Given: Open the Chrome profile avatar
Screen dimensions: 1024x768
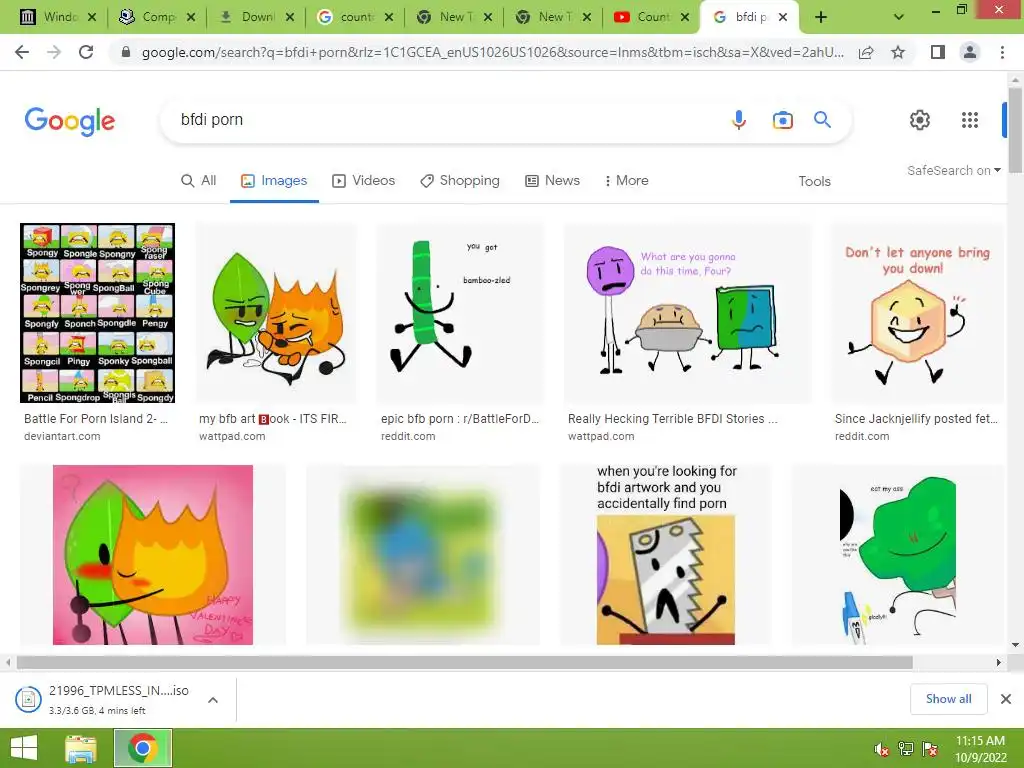Looking at the screenshot, I should point(970,52).
